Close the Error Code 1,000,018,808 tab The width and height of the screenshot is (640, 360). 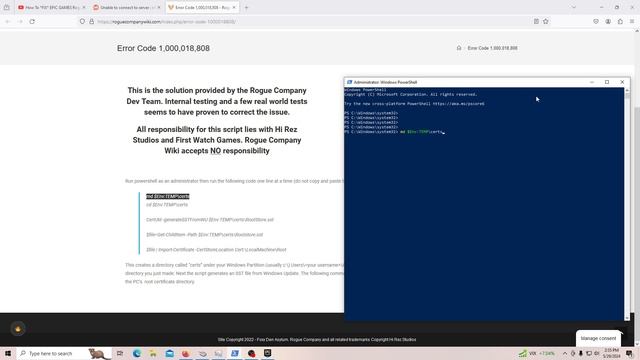point(234,7)
